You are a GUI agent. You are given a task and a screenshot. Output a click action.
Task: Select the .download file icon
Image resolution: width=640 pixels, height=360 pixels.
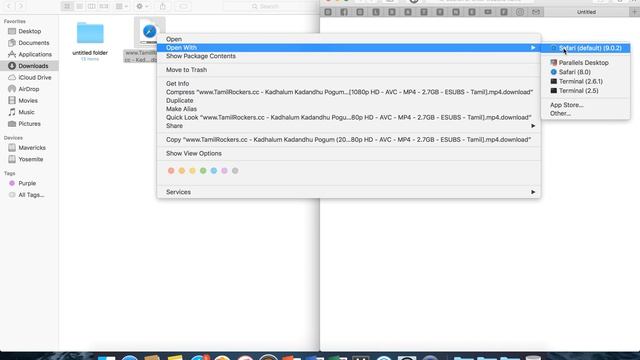click(x=149, y=31)
